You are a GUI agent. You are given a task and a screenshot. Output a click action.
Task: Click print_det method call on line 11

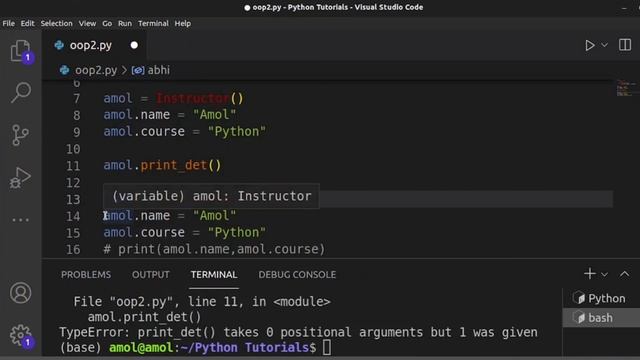174,165
